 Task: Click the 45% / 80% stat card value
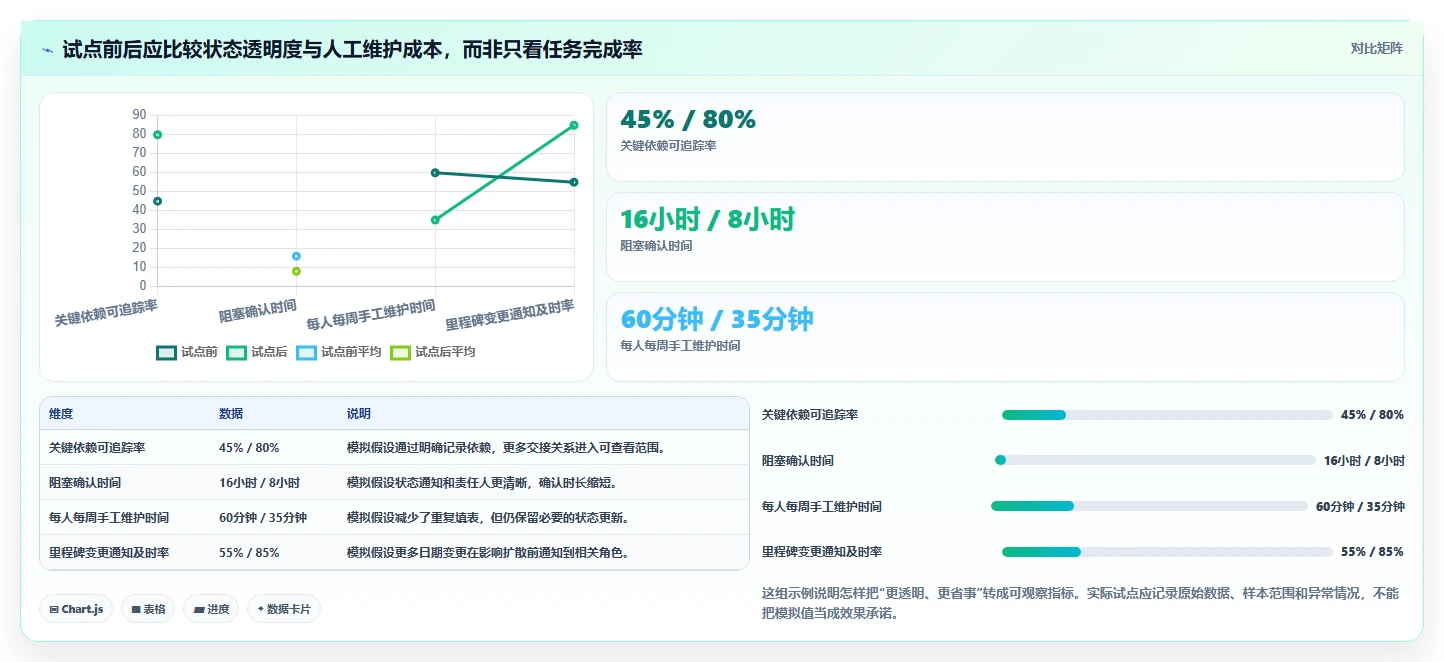tap(688, 120)
